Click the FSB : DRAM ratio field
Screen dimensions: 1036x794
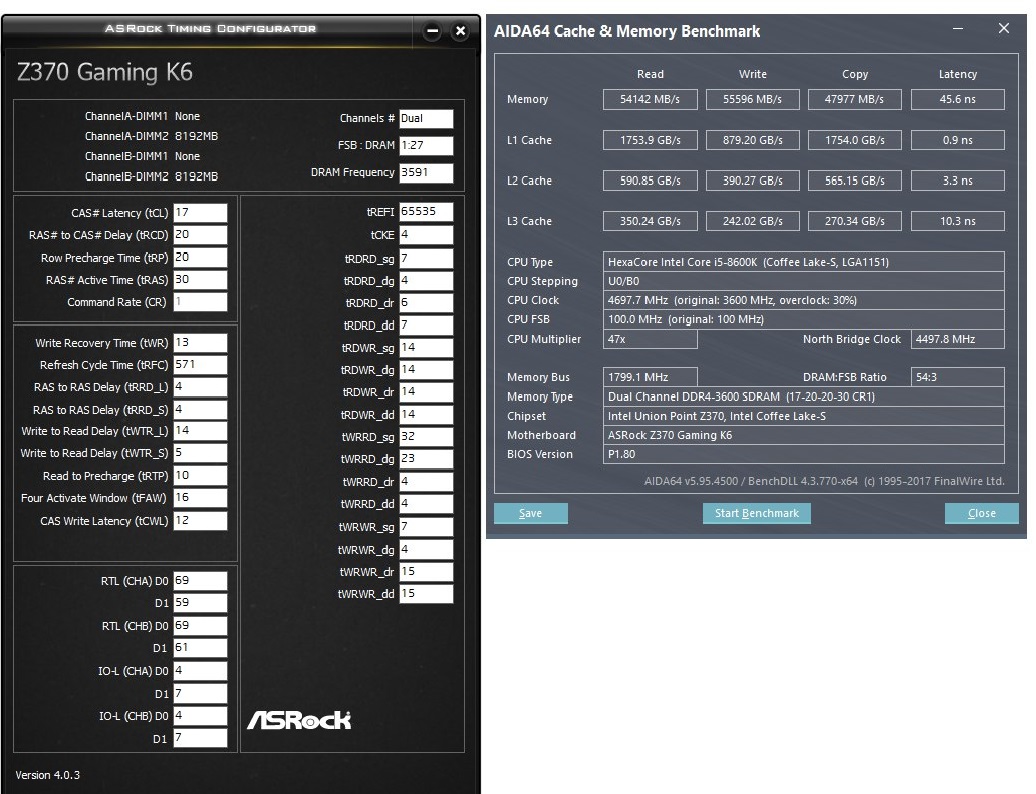[x=426, y=145]
